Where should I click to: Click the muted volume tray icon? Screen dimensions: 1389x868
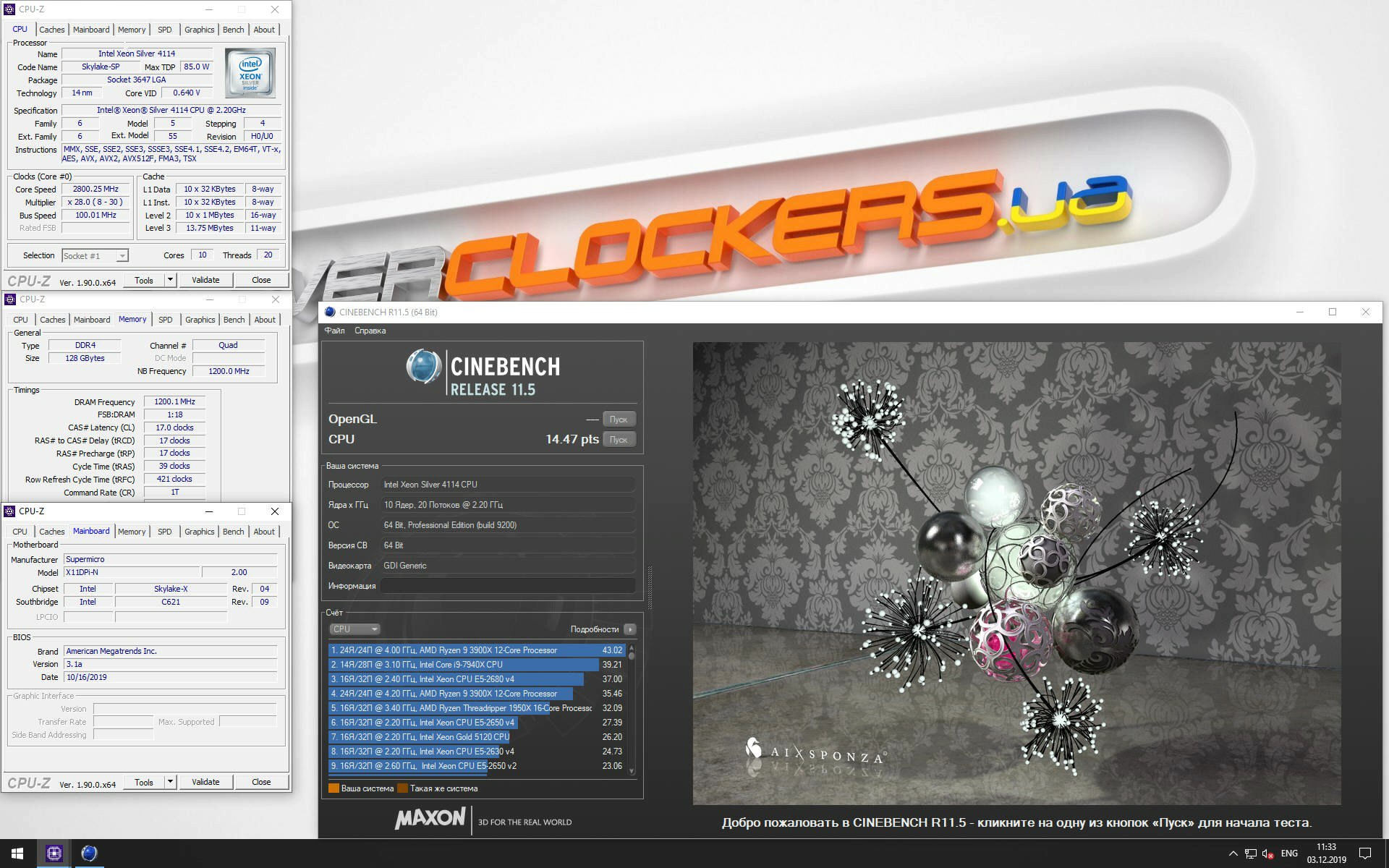[1267, 854]
